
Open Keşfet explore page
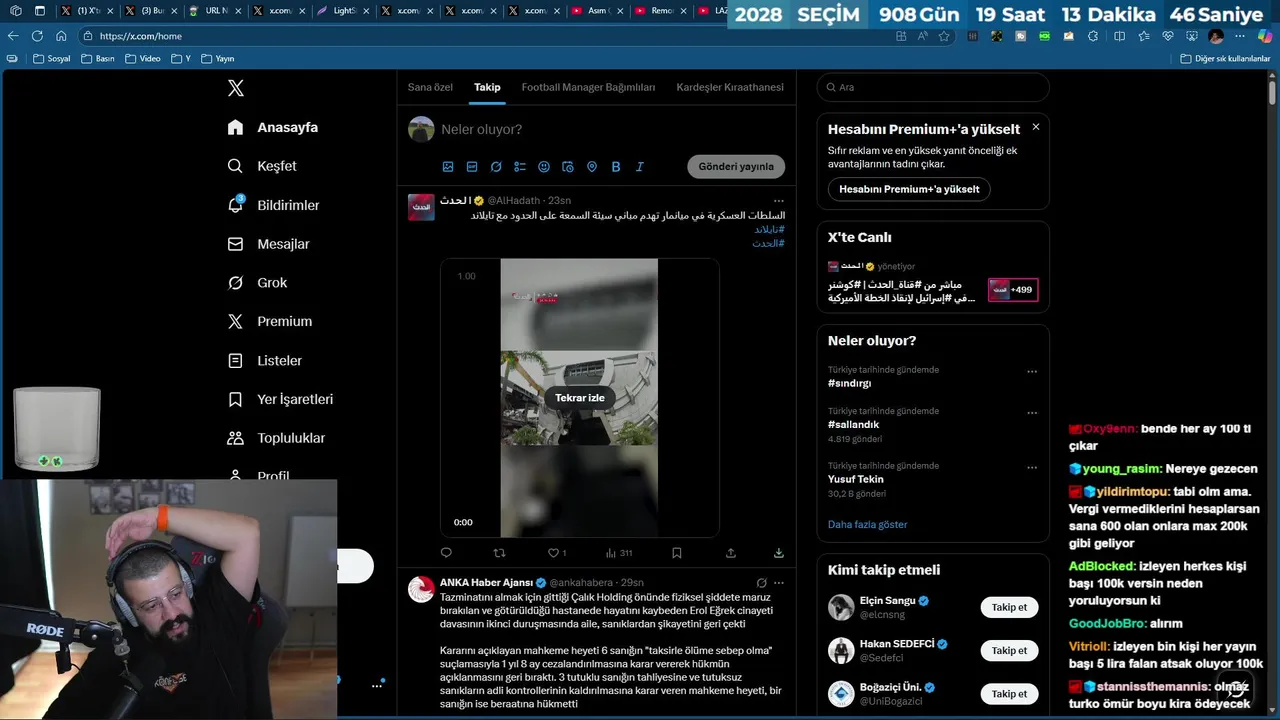click(262, 166)
